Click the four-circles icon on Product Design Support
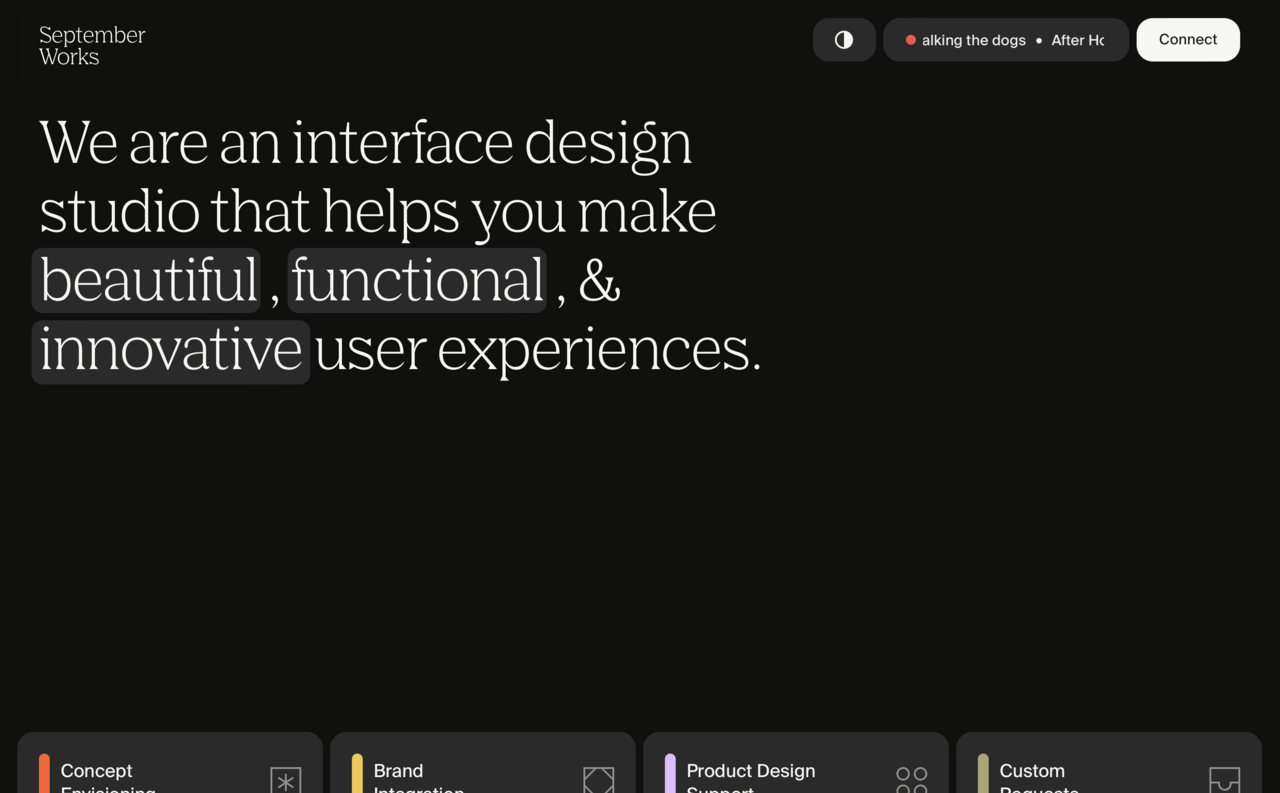The image size is (1280, 793). pos(911,780)
